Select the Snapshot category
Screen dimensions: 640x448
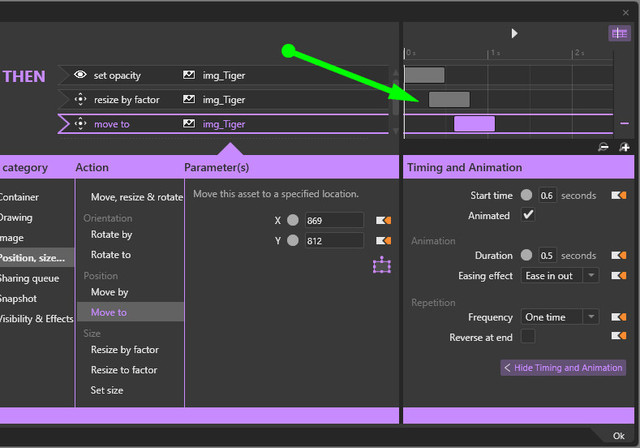coord(18,299)
